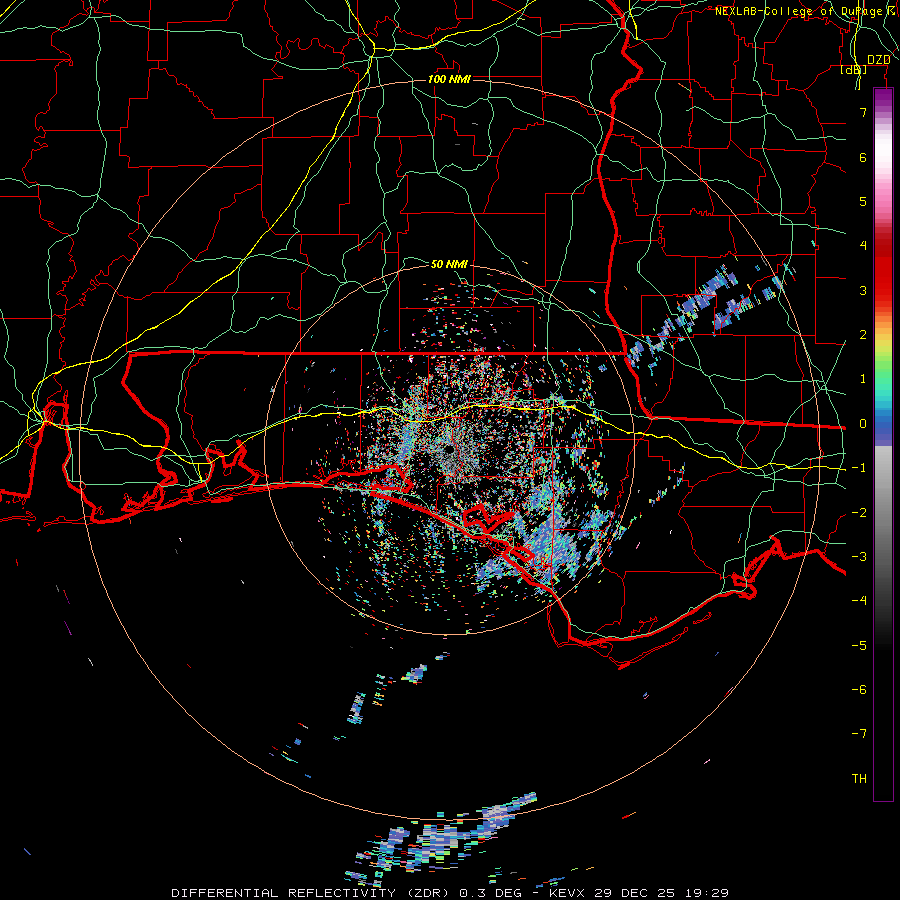Click the "KEVX" station identifier in caption
The width and height of the screenshot is (900, 900).
pyautogui.click(x=568, y=893)
